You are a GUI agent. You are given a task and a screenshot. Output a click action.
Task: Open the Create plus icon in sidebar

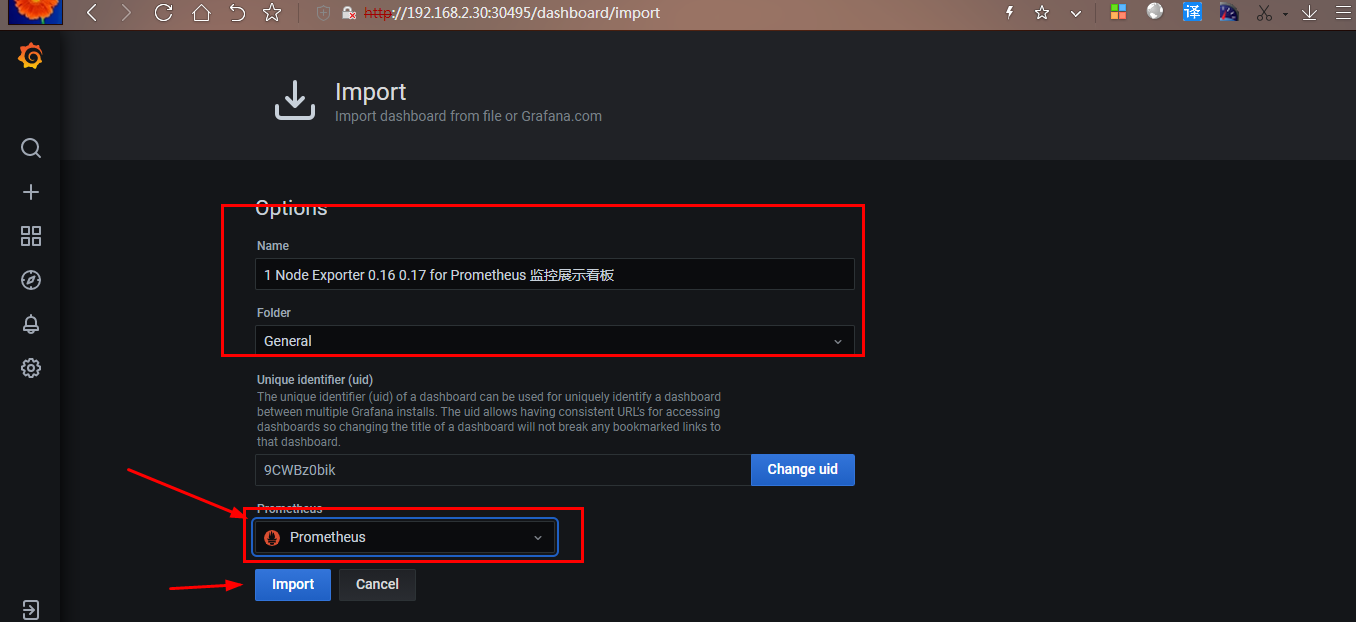pyautogui.click(x=31, y=192)
